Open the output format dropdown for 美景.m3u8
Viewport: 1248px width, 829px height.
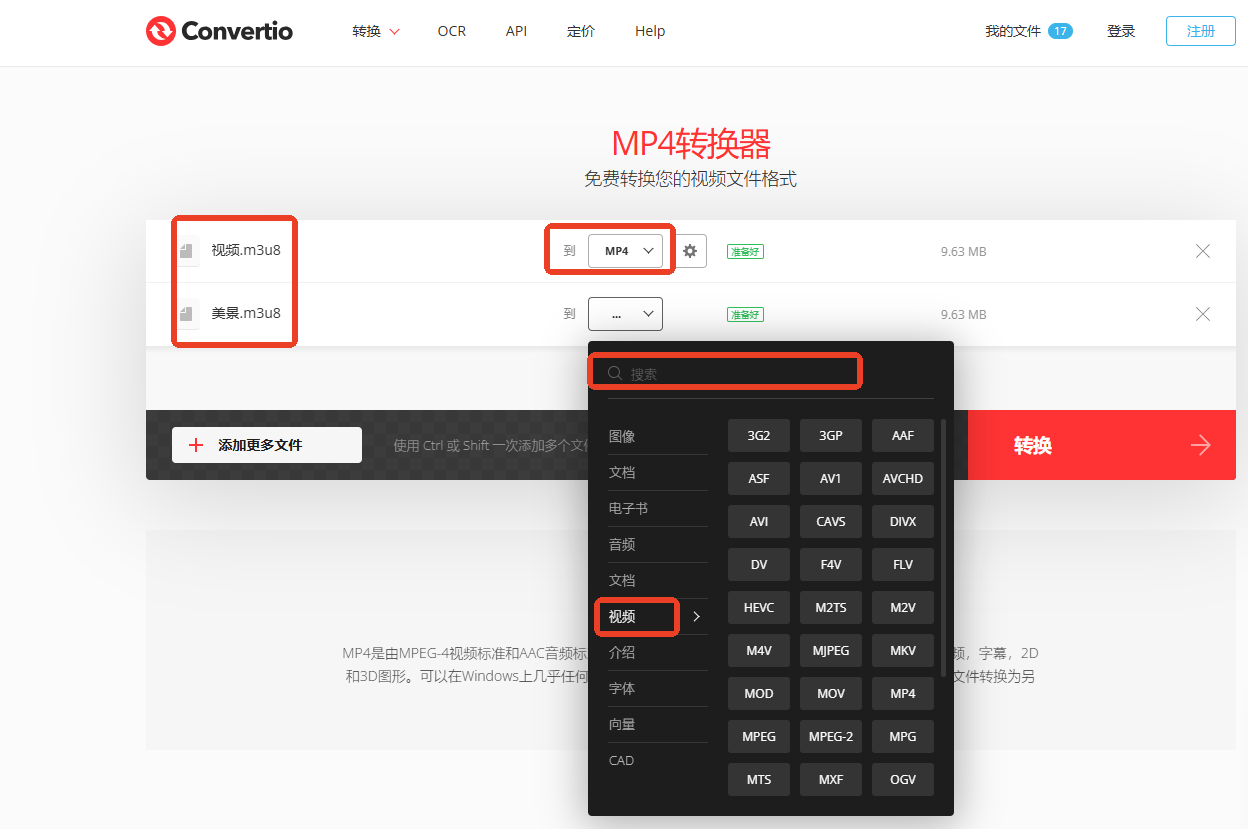[625, 313]
